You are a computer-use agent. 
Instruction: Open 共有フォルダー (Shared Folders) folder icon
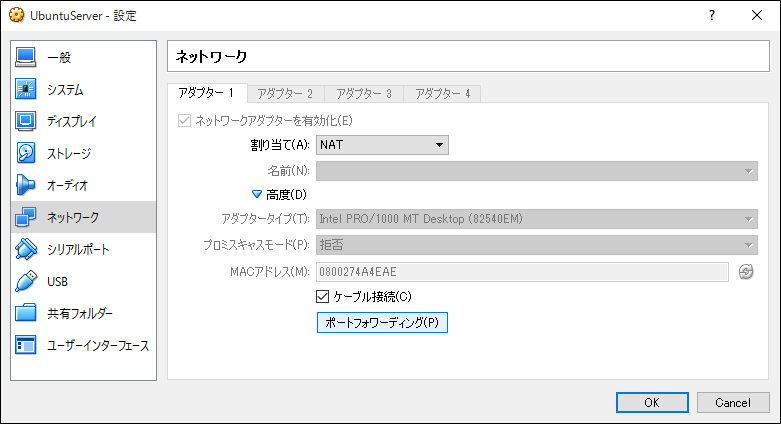pos(27,314)
